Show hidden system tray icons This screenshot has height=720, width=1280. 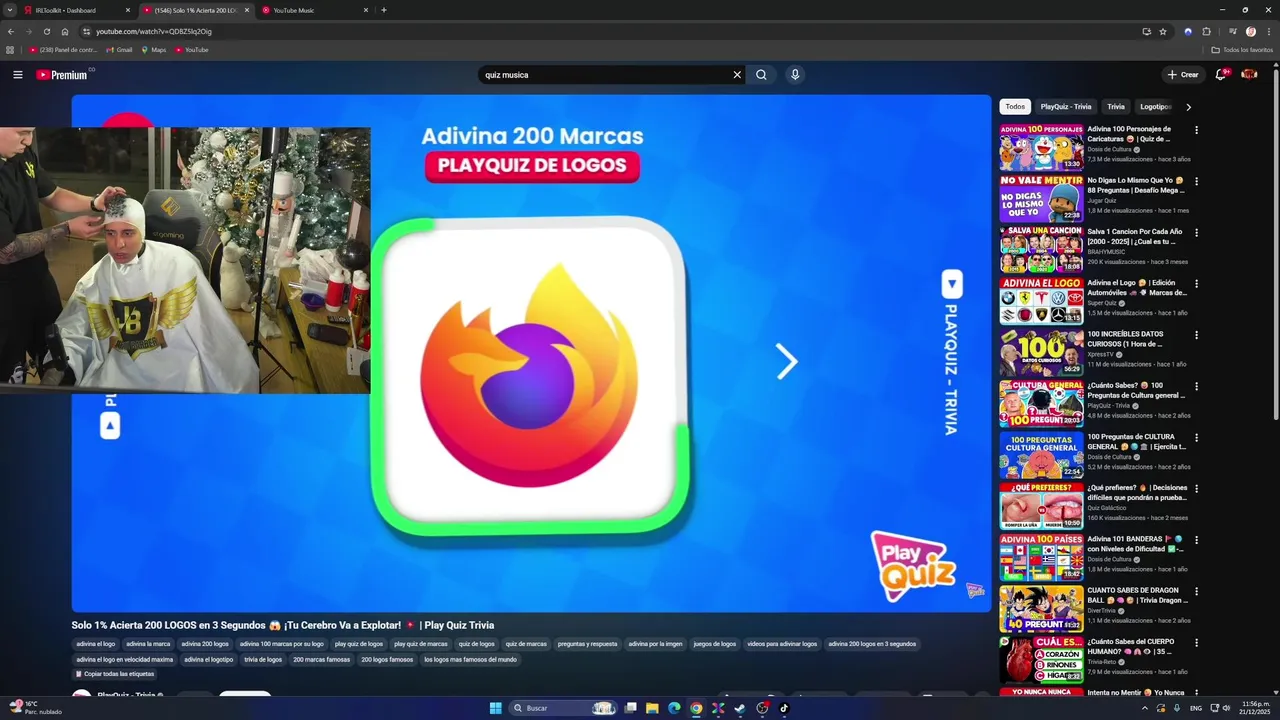coord(1145,708)
